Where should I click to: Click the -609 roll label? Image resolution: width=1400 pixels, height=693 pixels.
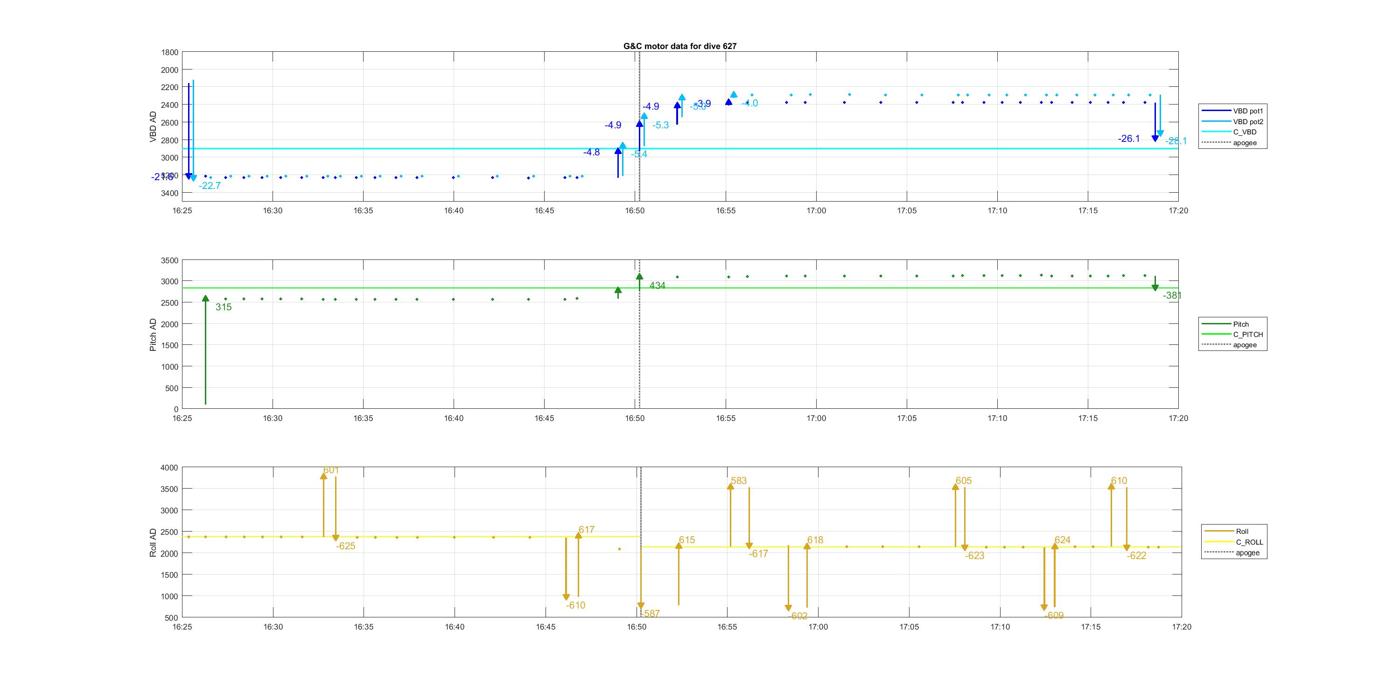tap(1055, 616)
